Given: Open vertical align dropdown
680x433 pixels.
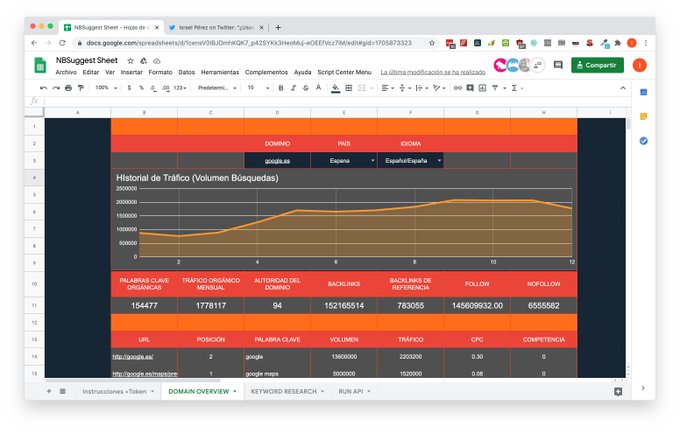Looking at the screenshot, I should pos(405,88).
